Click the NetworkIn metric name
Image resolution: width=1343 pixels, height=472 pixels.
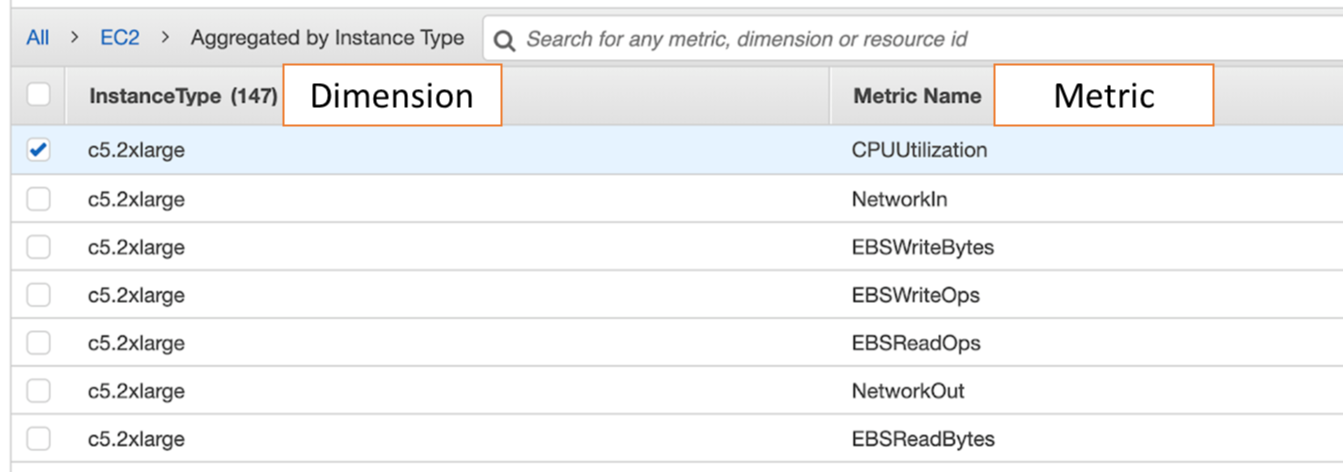click(899, 199)
